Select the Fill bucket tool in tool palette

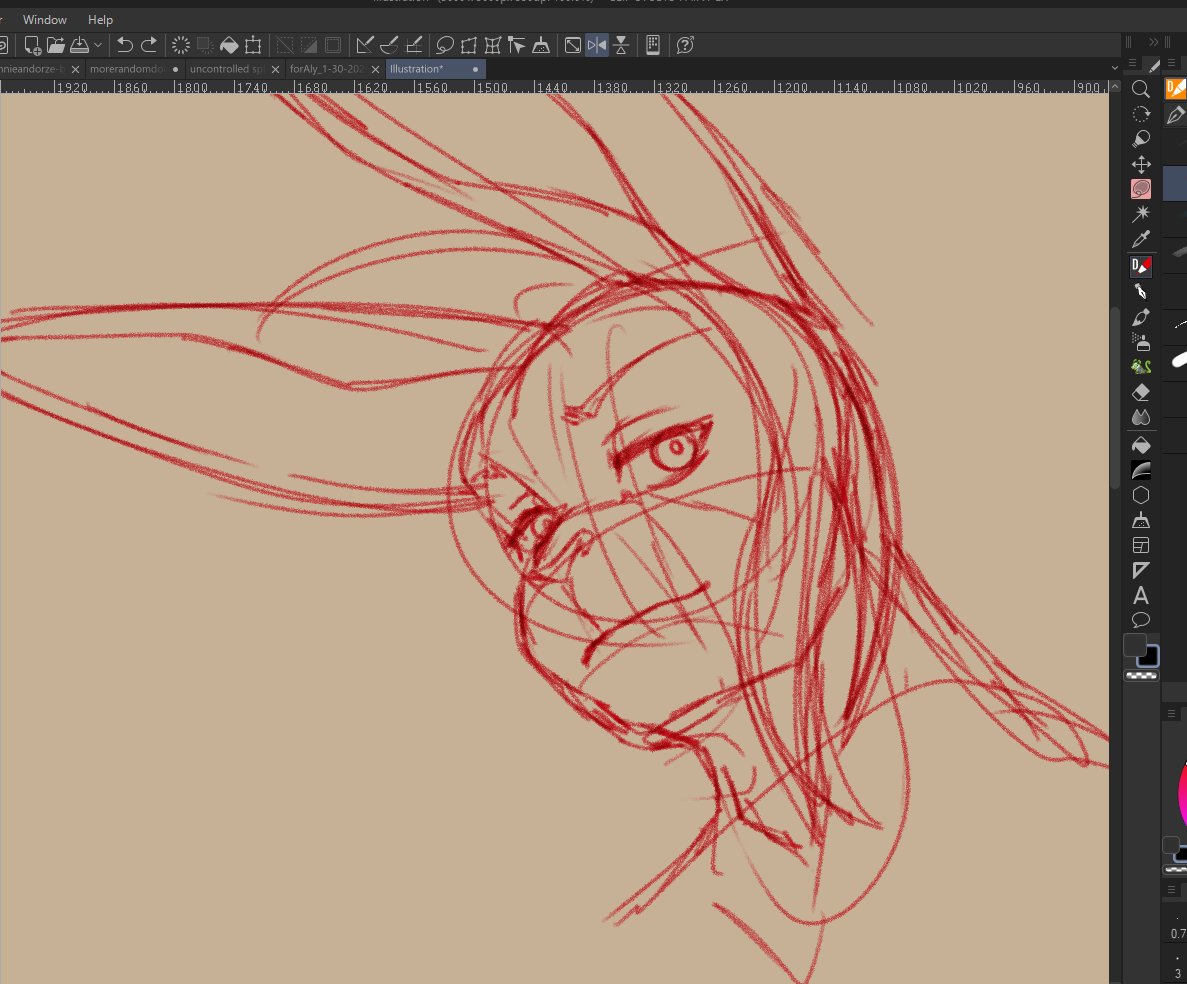point(1141,444)
